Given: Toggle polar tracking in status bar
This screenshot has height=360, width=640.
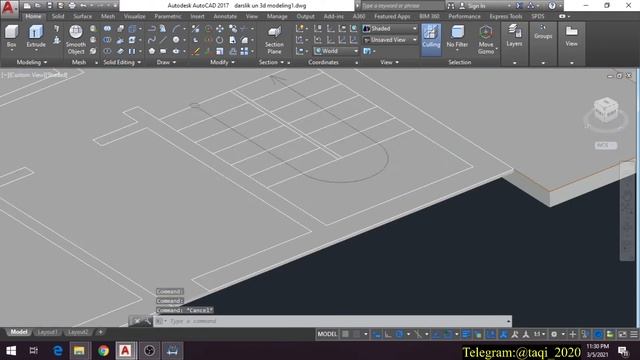Looking at the screenshot, I should (x=399, y=334).
